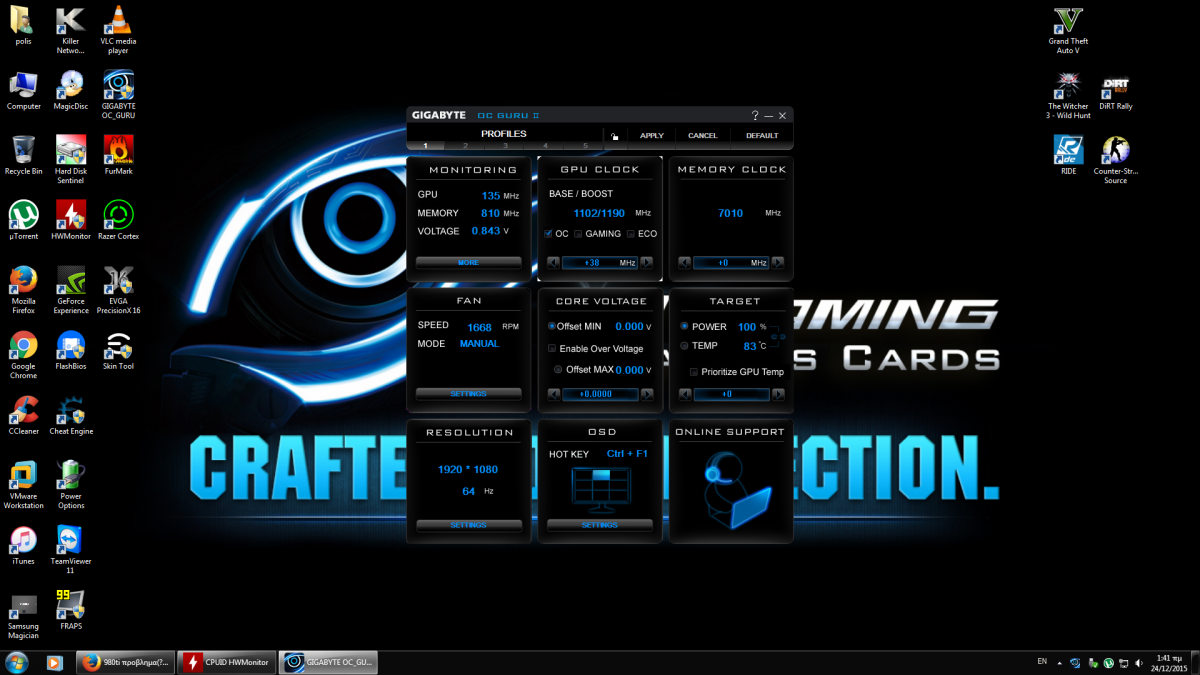This screenshot has height=675, width=1200.
Task: Open EVGA PrecisionX 16 shortcut
Action: [119, 290]
